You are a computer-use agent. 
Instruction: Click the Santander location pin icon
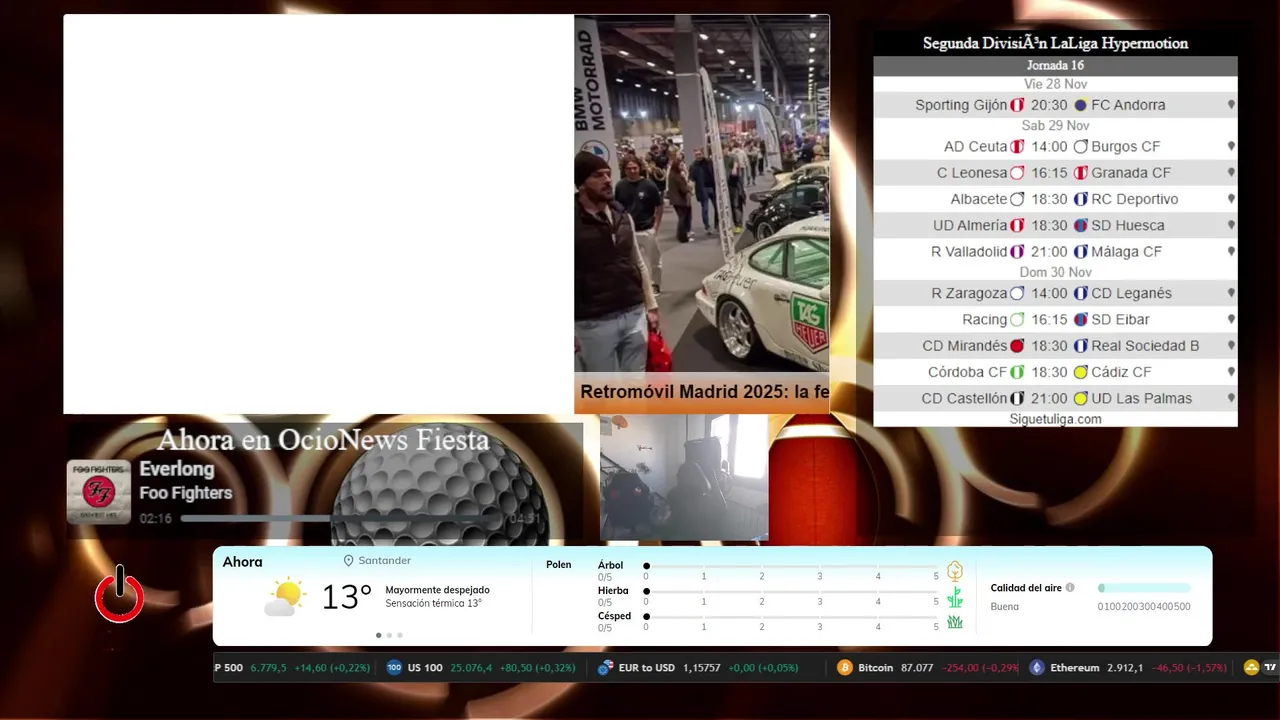349,561
